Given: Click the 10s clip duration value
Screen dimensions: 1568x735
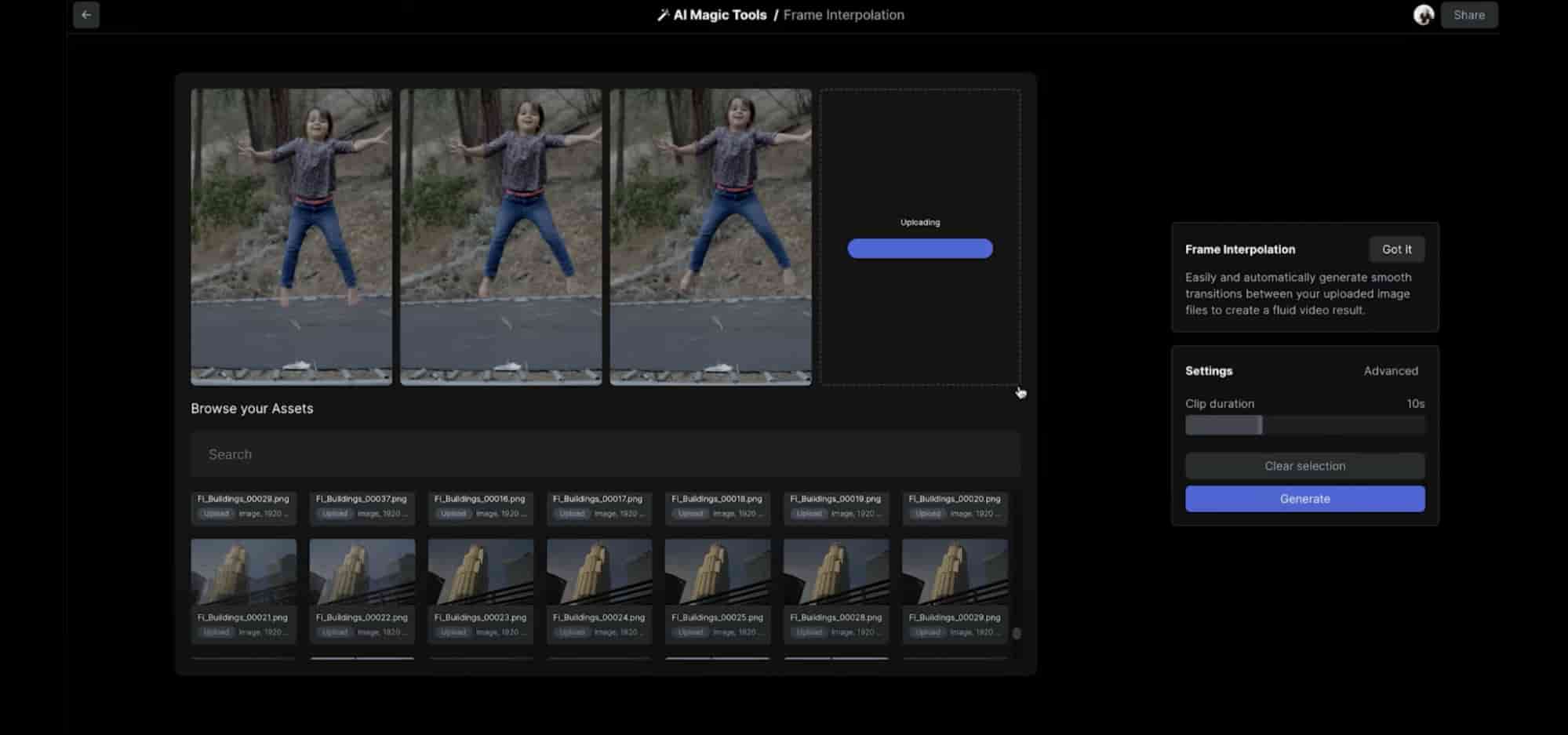Looking at the screenshot, I should 1415,404.
